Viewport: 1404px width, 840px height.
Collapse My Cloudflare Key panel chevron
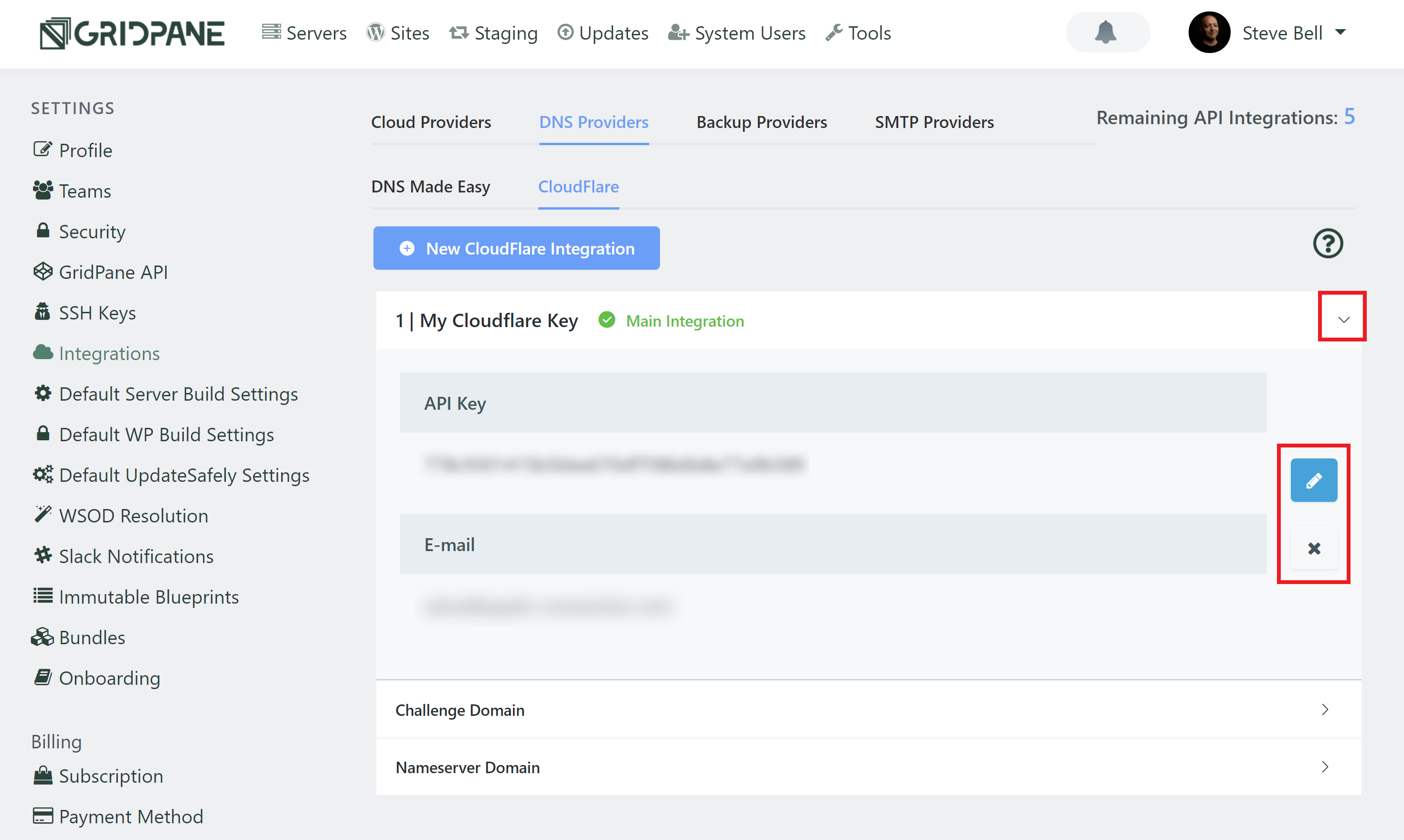point(1343,320)
